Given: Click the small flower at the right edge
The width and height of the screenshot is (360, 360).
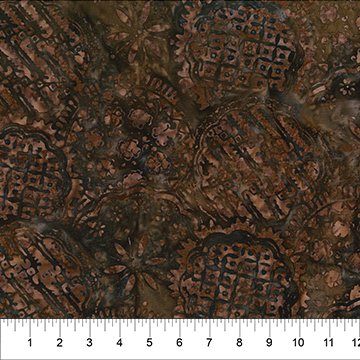Looking at the screenshot, I should click(347, 87).
